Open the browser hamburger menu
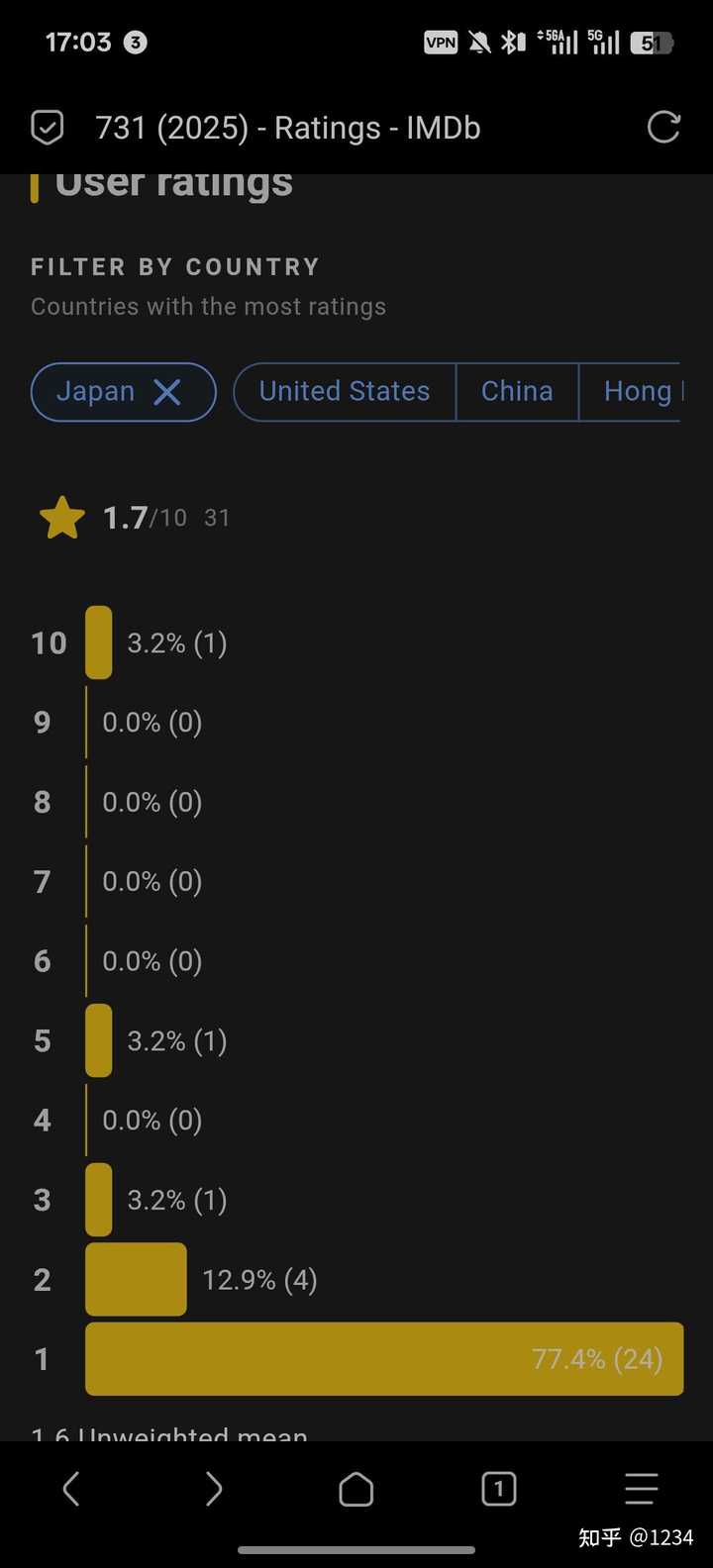Screen dimensions: 713x1568 (642, 1489)
